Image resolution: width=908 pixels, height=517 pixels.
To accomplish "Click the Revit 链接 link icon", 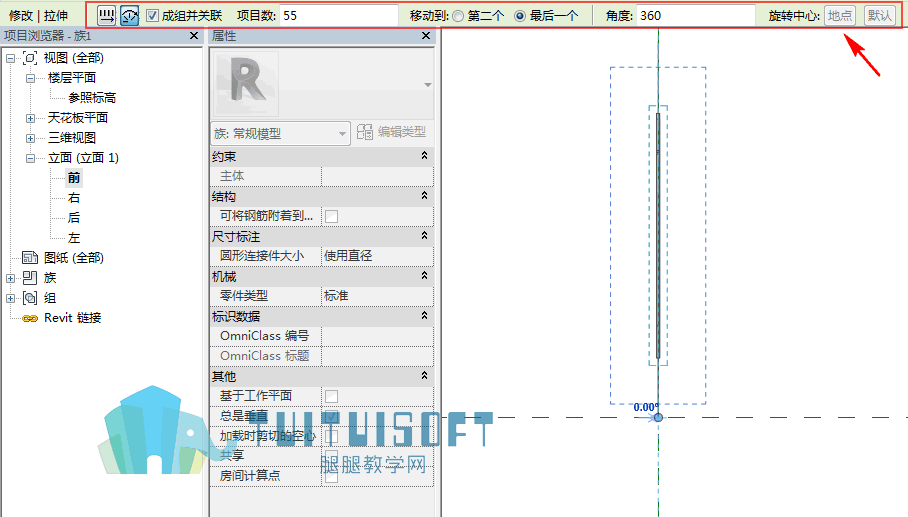I will [x=30, y=318].
